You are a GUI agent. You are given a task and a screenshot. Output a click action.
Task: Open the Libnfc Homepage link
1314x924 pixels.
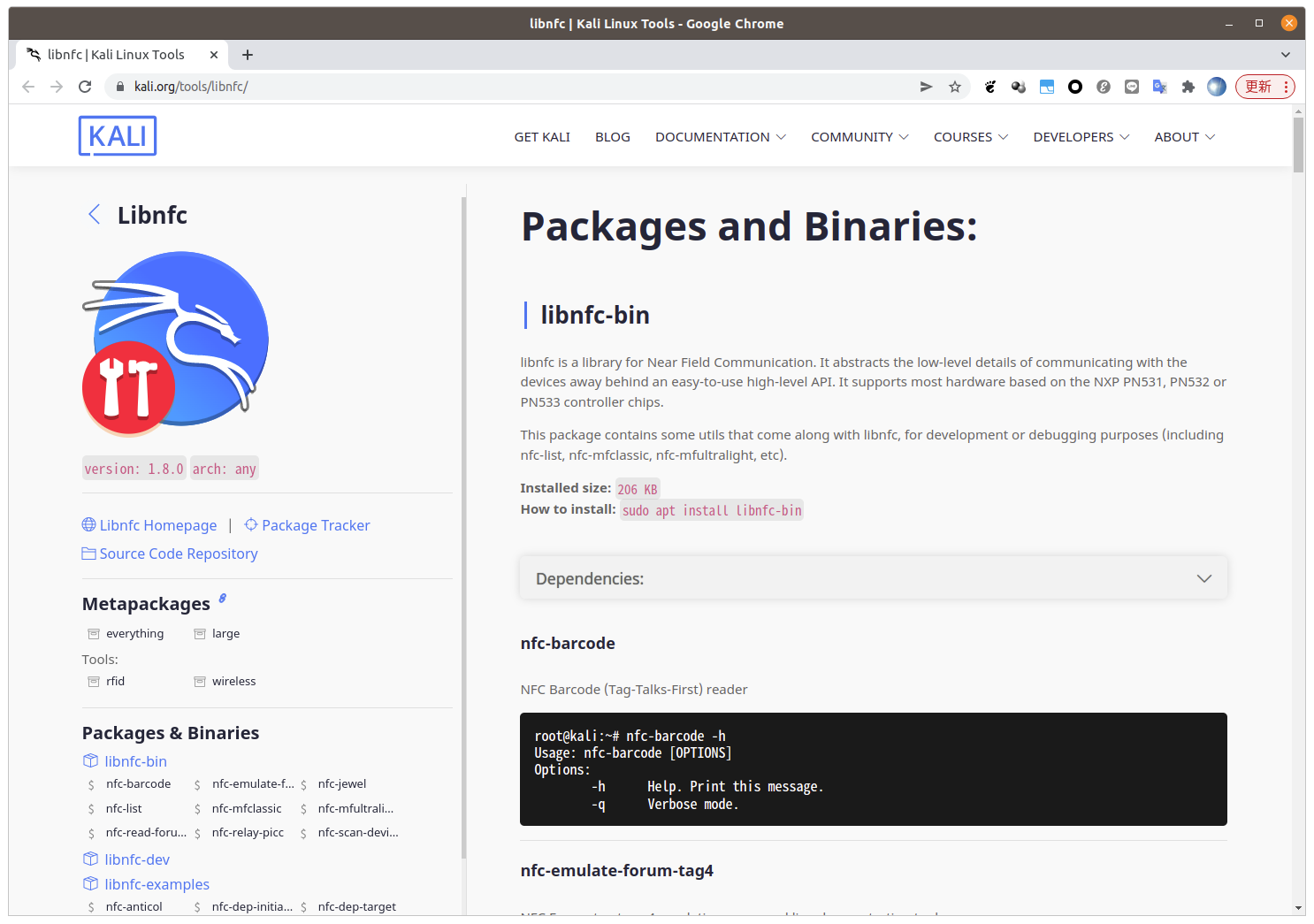point(157,525)
